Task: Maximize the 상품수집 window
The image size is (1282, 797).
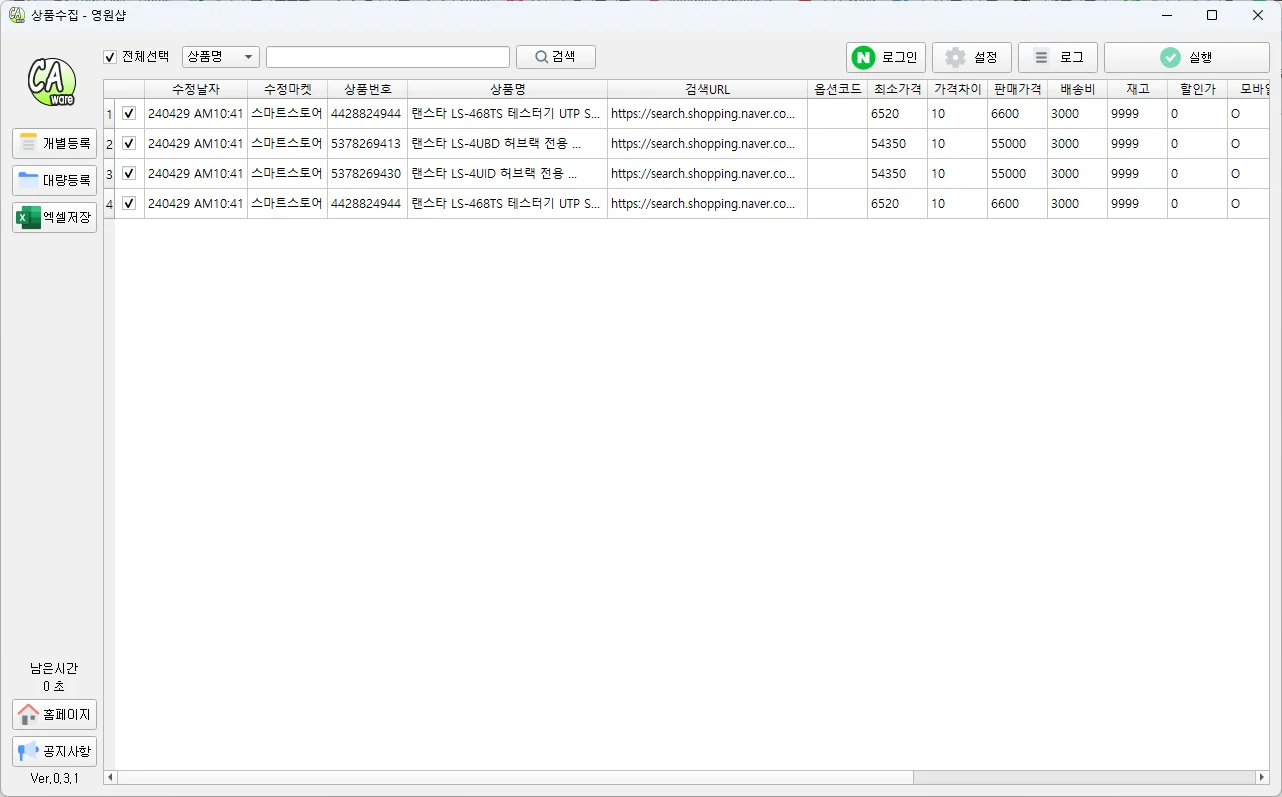Action: click(x=1212, y=15)
